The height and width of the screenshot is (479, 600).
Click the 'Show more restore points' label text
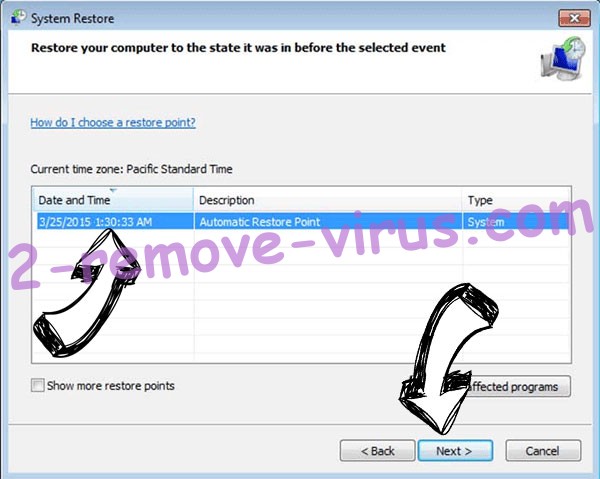tap(111, 386)
